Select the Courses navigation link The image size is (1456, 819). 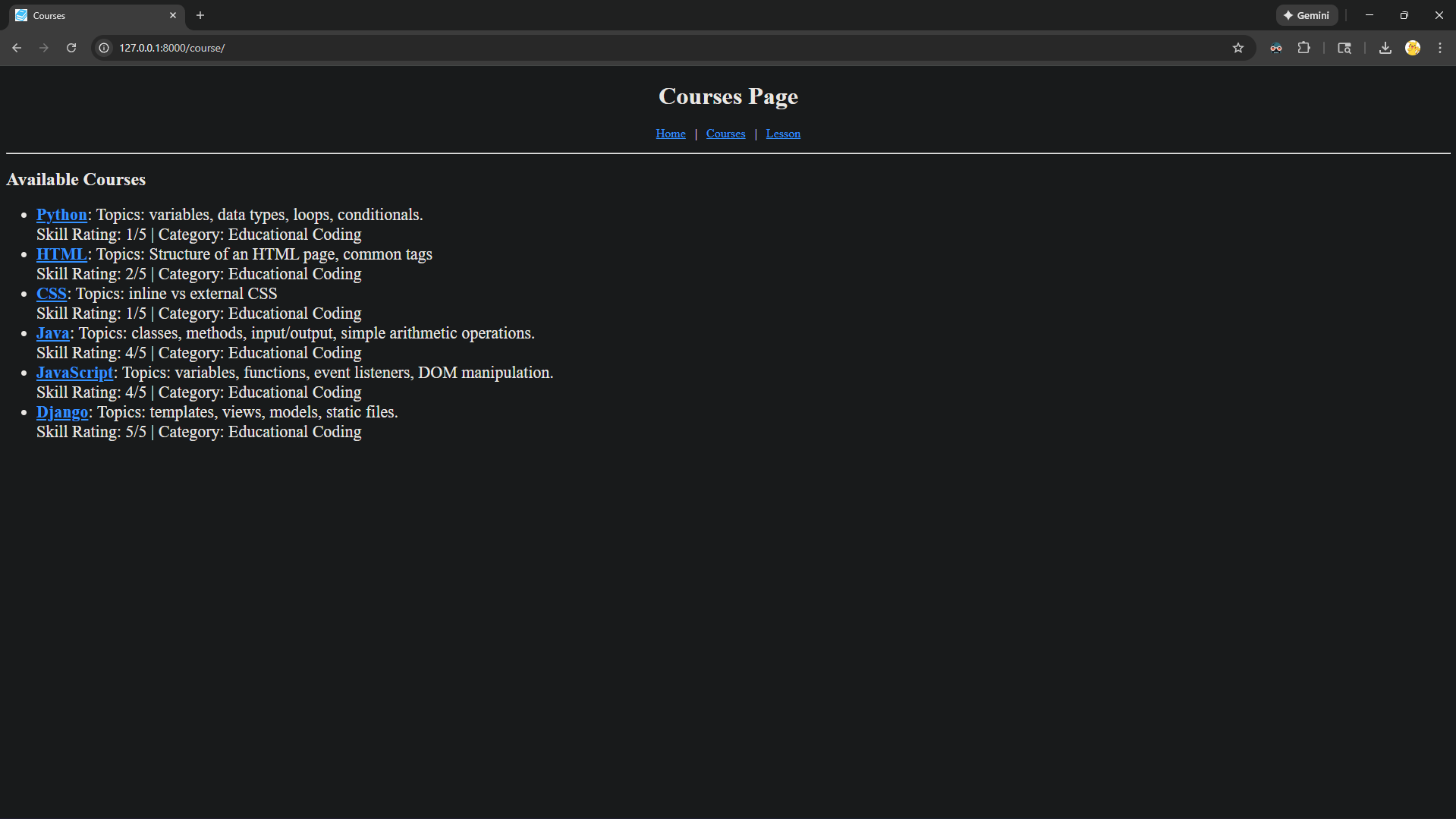[725, 134]
